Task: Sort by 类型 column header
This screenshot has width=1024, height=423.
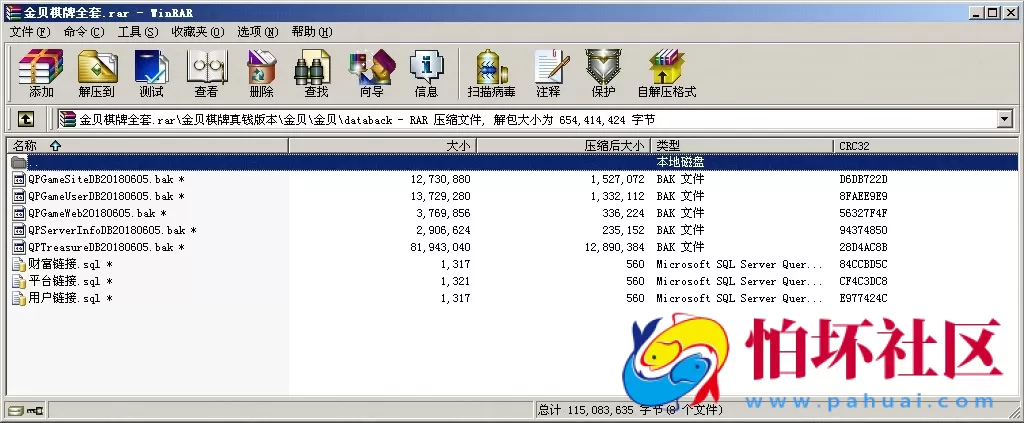Action: 743,146
